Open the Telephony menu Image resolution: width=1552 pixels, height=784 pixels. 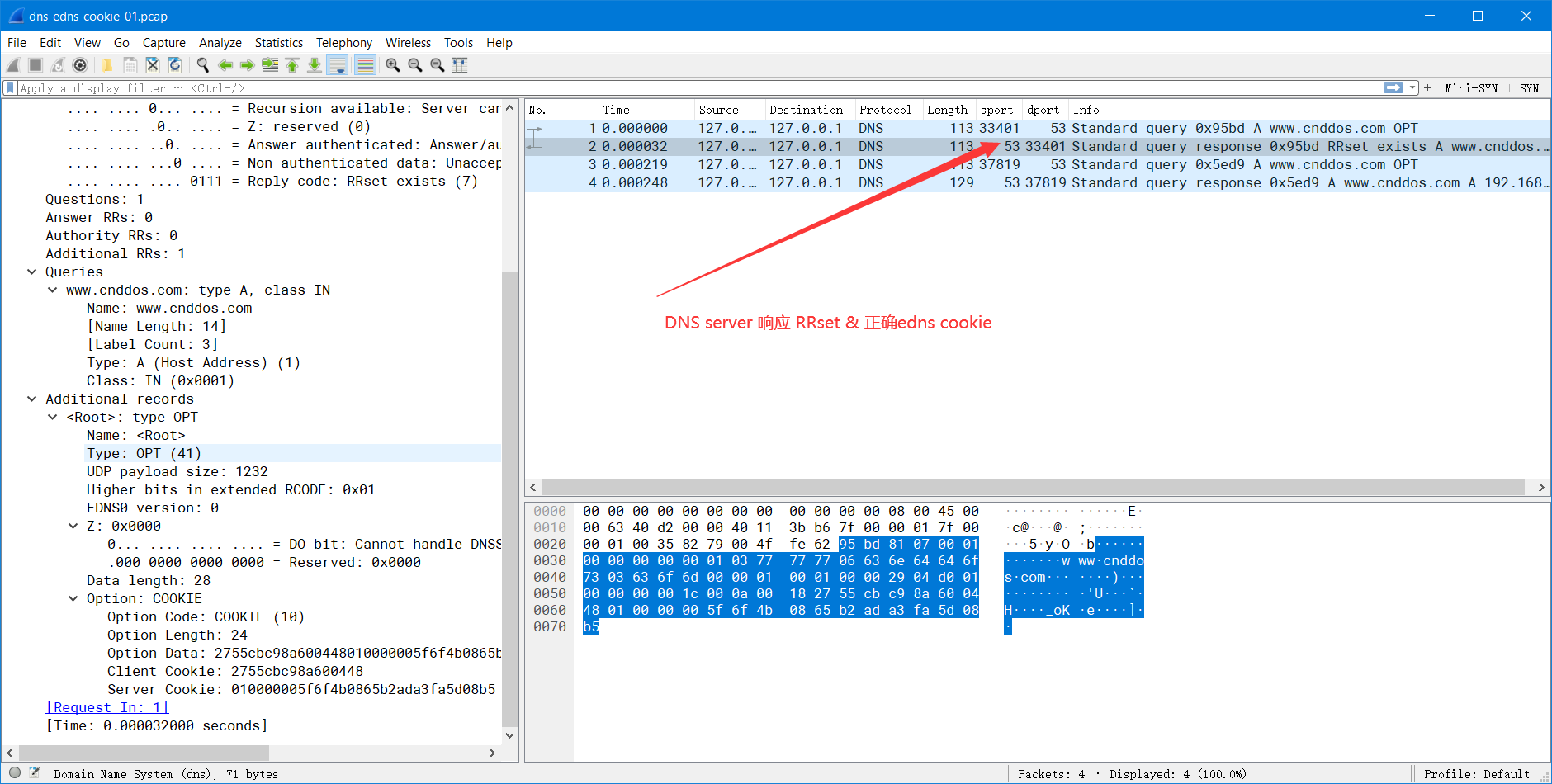(343, 42)
